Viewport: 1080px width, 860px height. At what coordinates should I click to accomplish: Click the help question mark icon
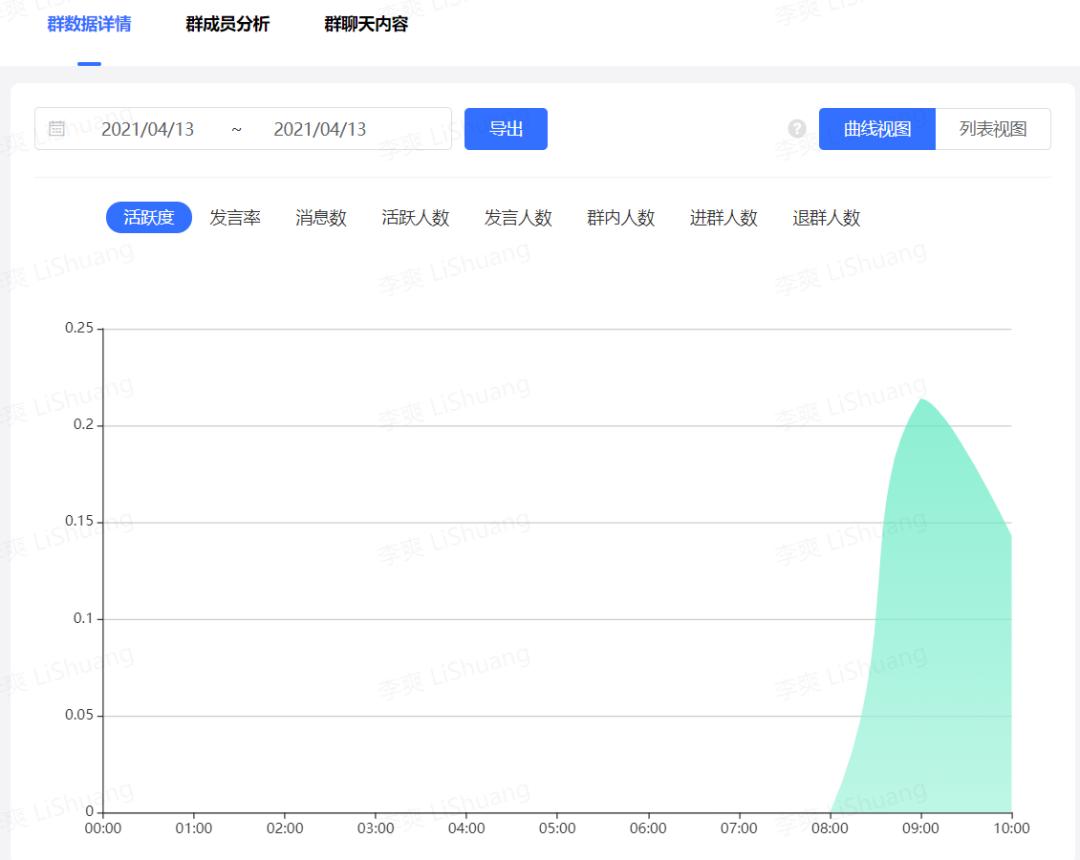click(797, 129)
